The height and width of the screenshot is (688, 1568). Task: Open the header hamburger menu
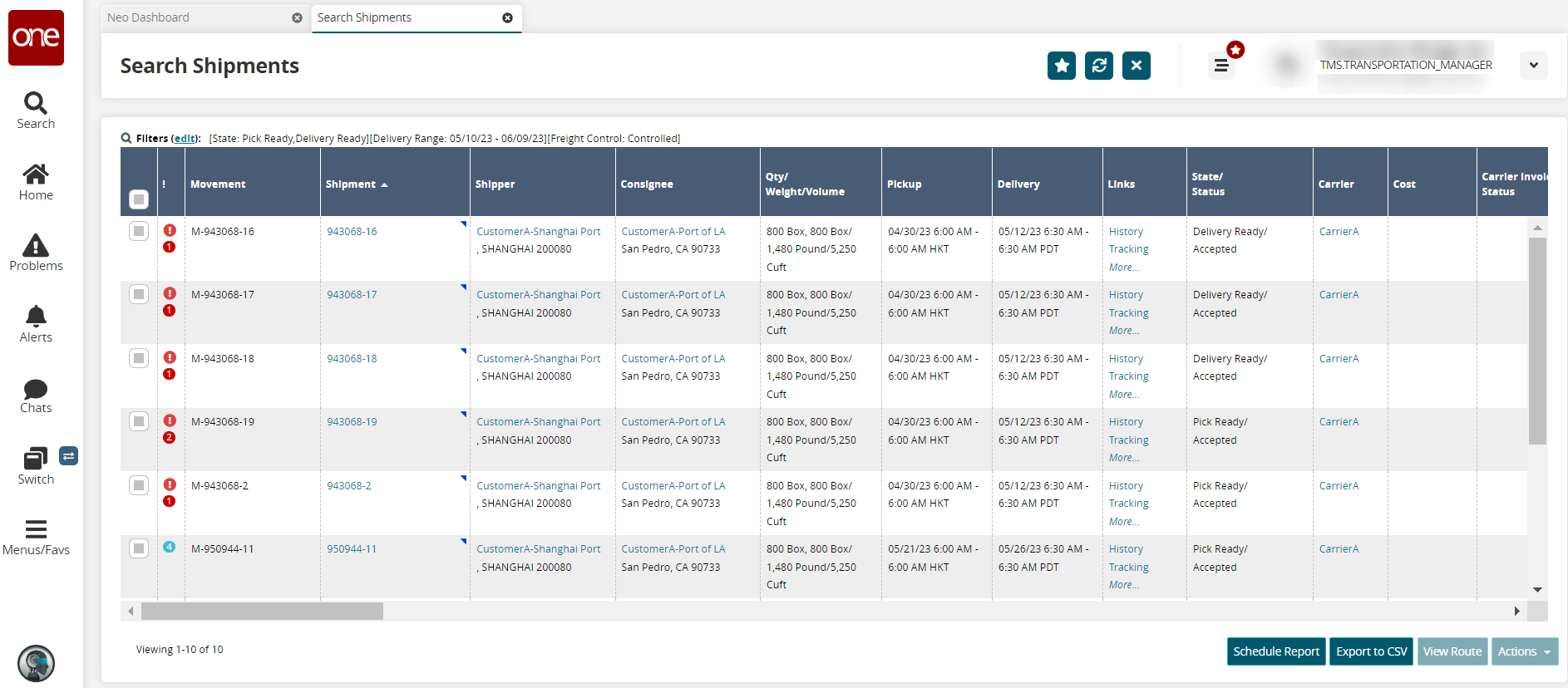[x=1221, y=65]
